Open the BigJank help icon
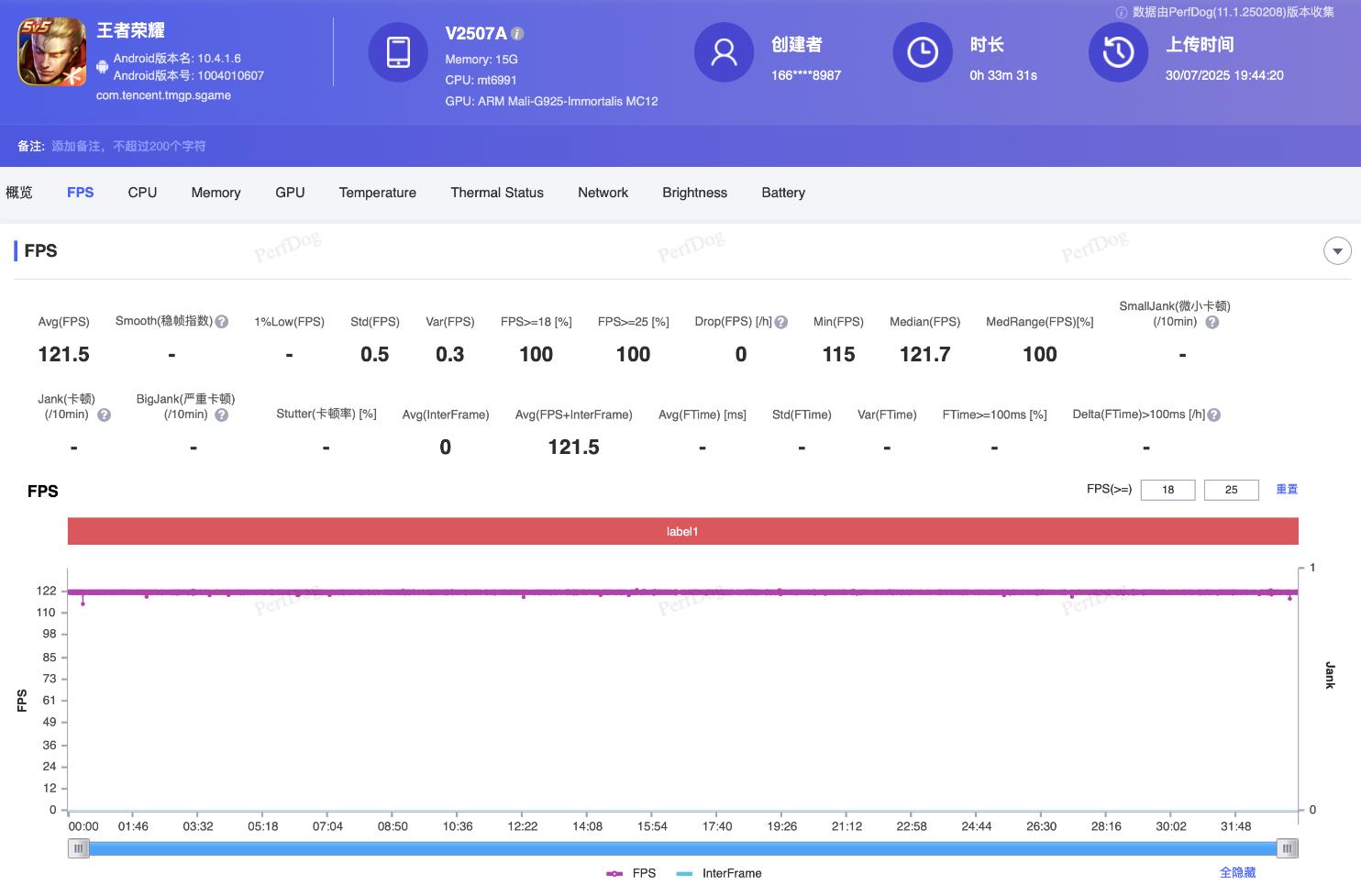This screenshot has width=1361, height=896. (x=221, y=415)
